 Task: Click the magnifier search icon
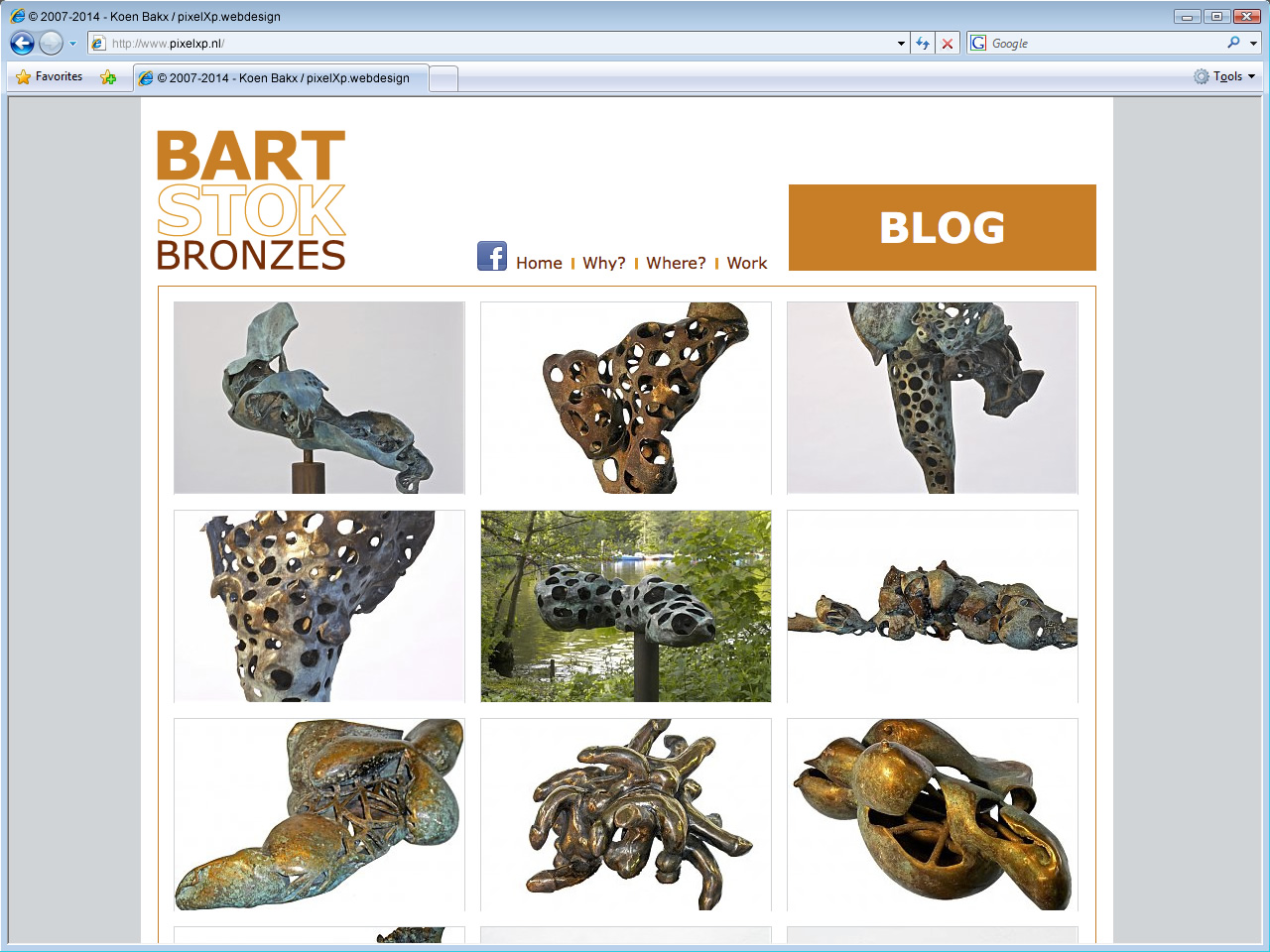1233,43
